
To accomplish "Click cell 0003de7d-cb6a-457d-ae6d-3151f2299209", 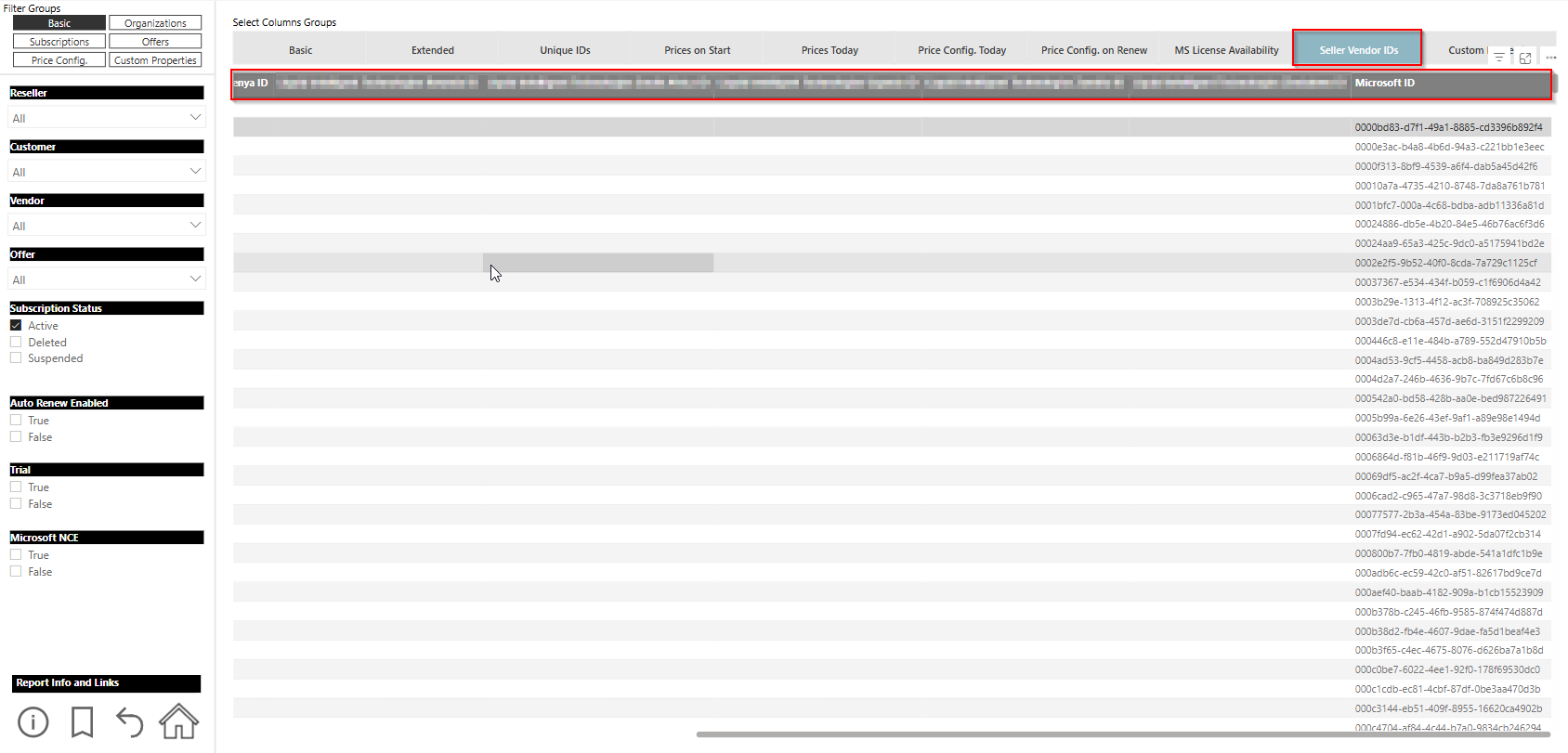I will [x=1449, y=321].
